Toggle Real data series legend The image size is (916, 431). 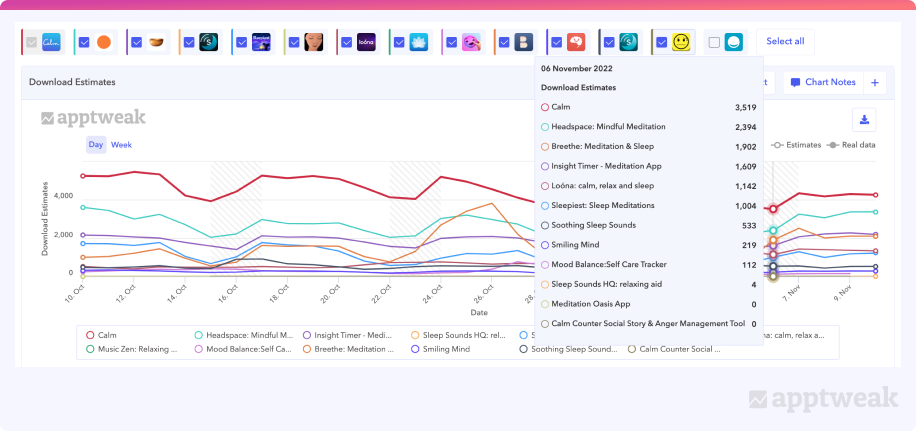(x=851, y=145)
